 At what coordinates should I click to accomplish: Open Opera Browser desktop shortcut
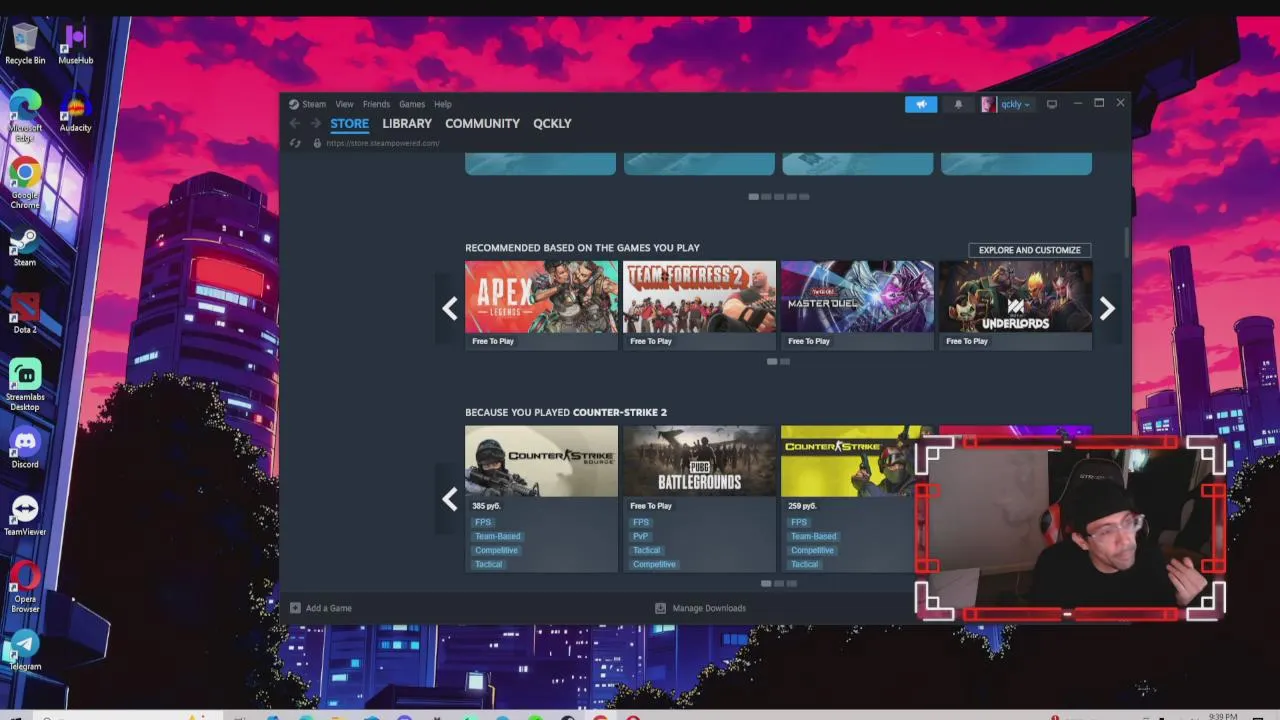pyautogui.click(x=25, y=587)
